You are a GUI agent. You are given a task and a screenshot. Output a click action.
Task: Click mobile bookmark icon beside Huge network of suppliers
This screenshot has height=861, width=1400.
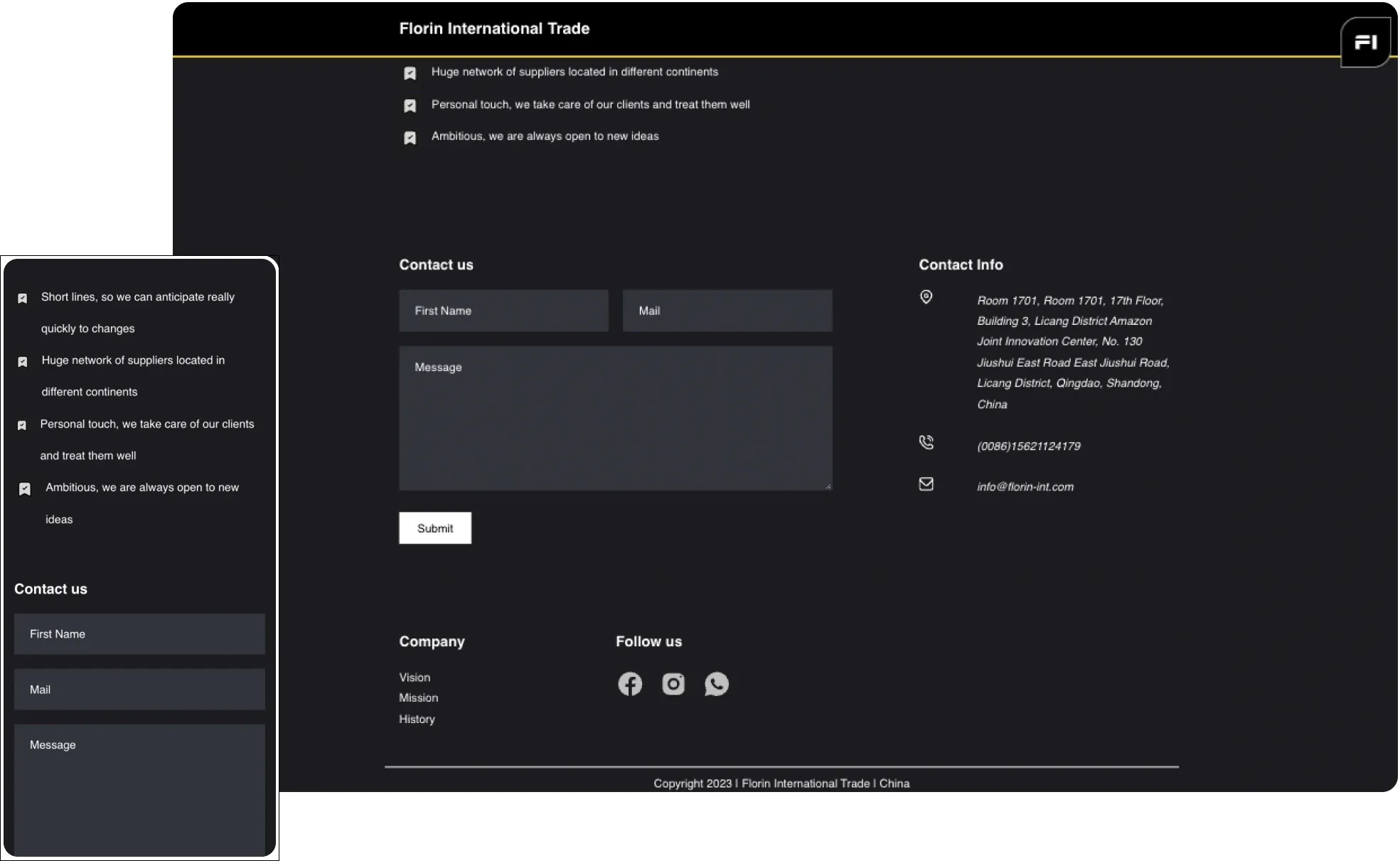coord(23,362)
